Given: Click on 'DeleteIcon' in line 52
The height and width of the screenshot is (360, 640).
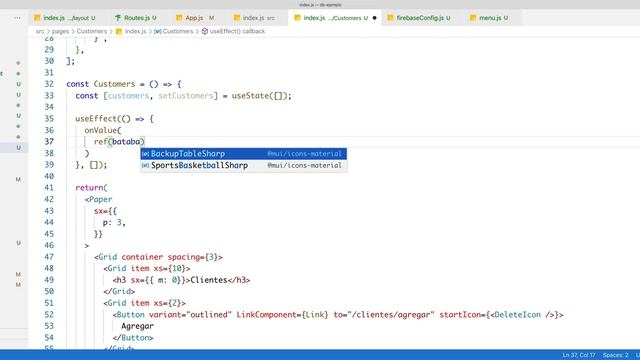Looking at the screenshot, I should point(518,315).
